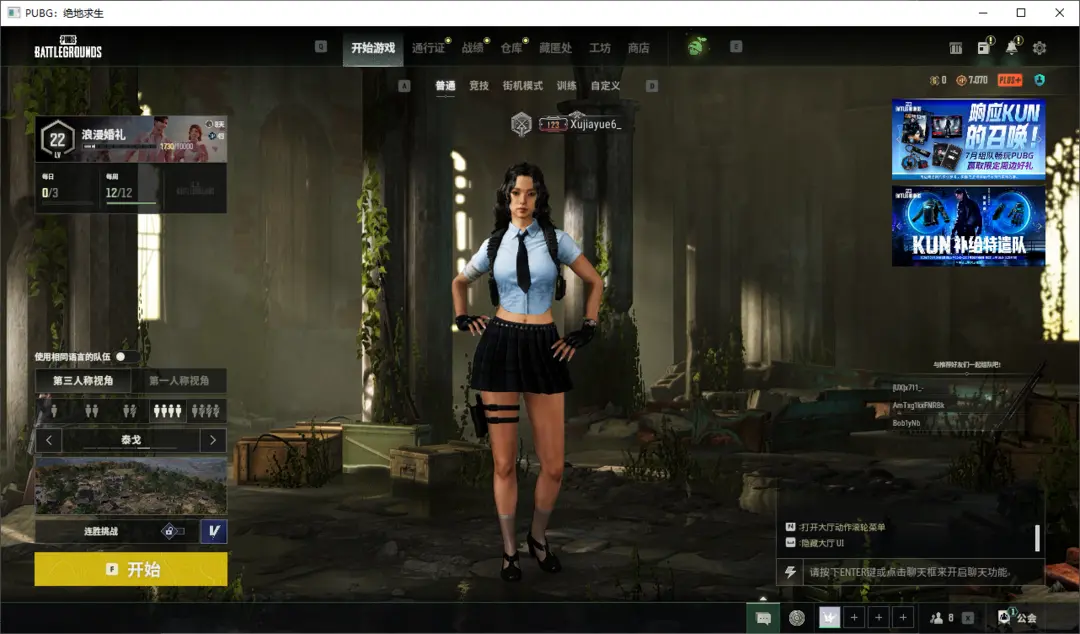Select solo single-player team size
This screenshot has height=634, width=1080.
(54, 411)
